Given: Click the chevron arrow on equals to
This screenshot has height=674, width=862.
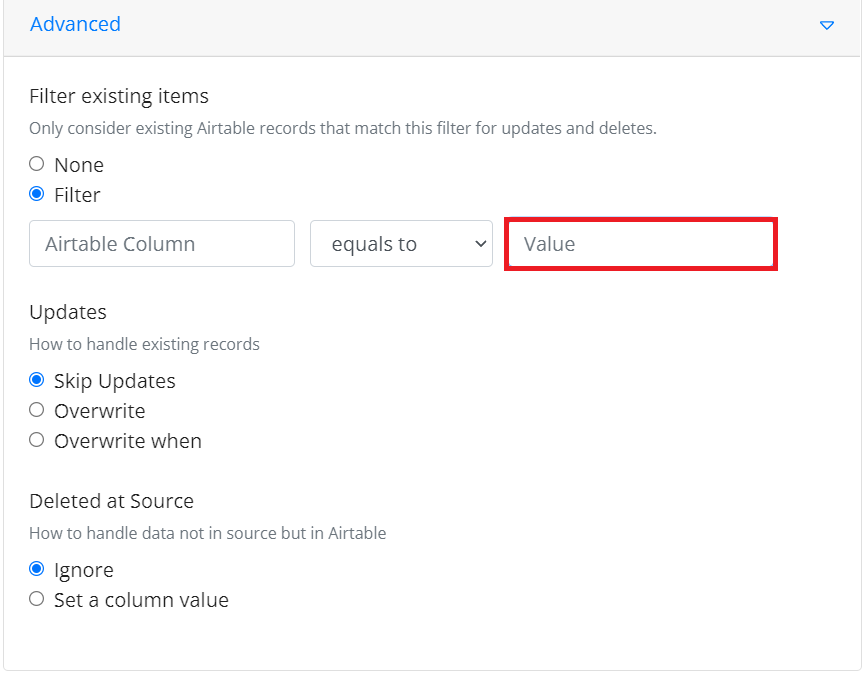Looking at the screenshot, I should pos(480,244).
